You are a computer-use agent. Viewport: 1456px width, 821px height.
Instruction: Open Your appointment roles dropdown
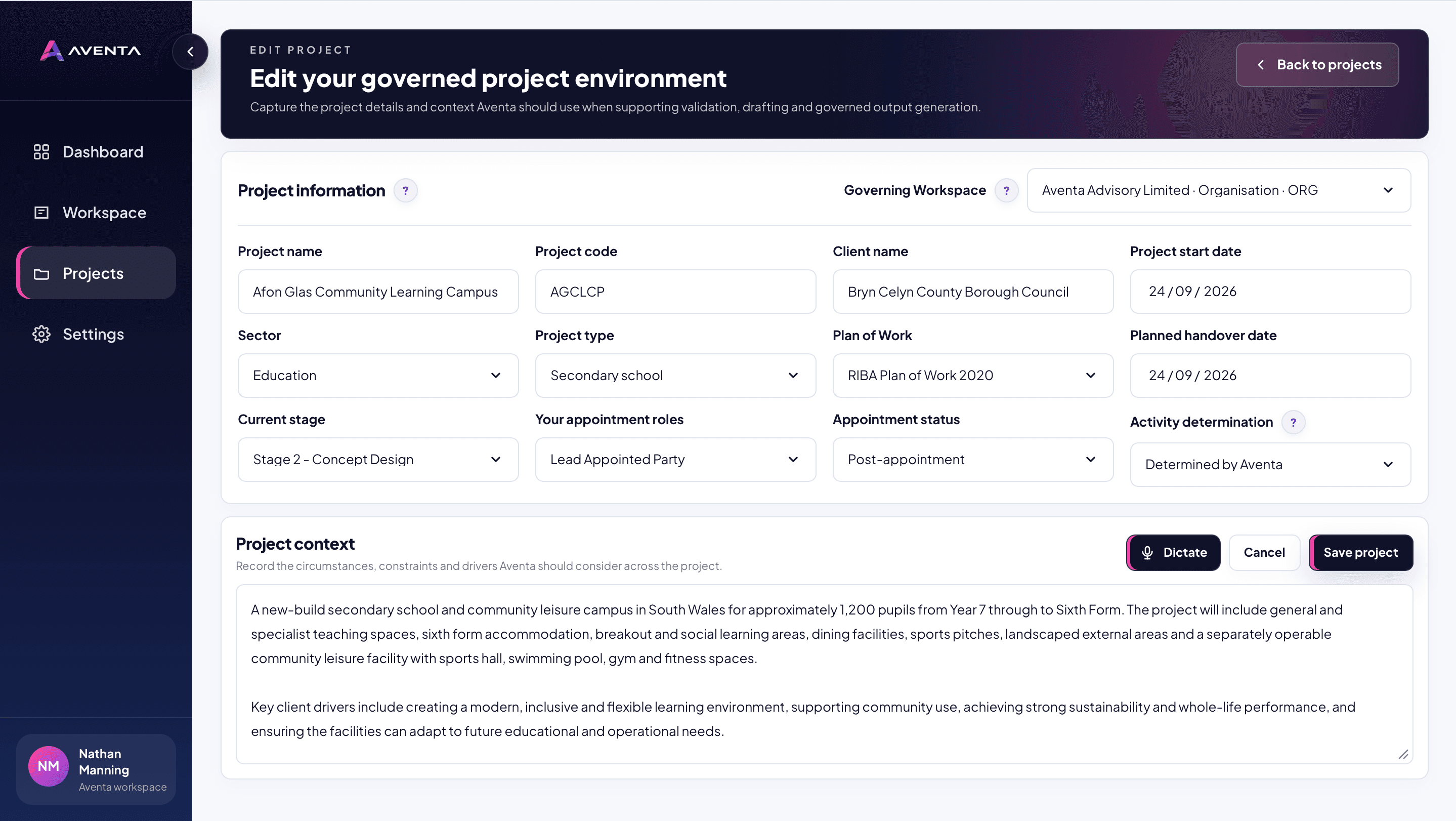(675, 460)
